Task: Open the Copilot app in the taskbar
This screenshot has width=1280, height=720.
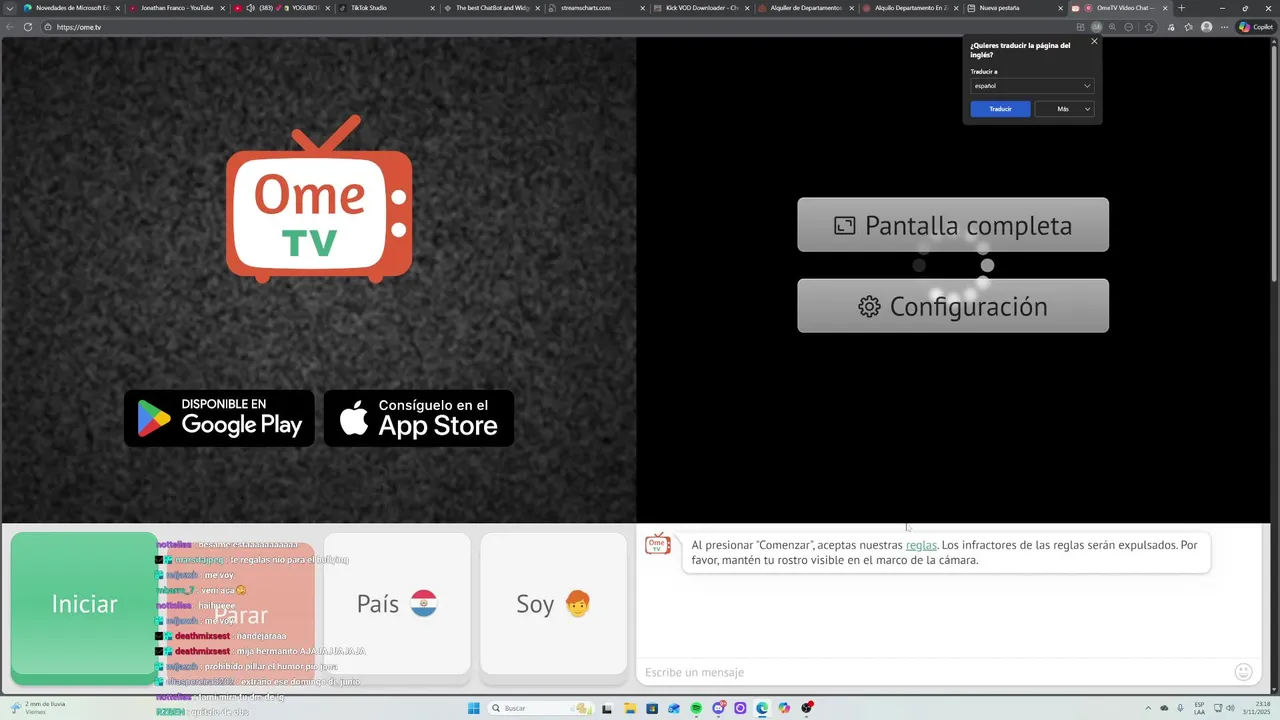Action: [x=784, y=708]
